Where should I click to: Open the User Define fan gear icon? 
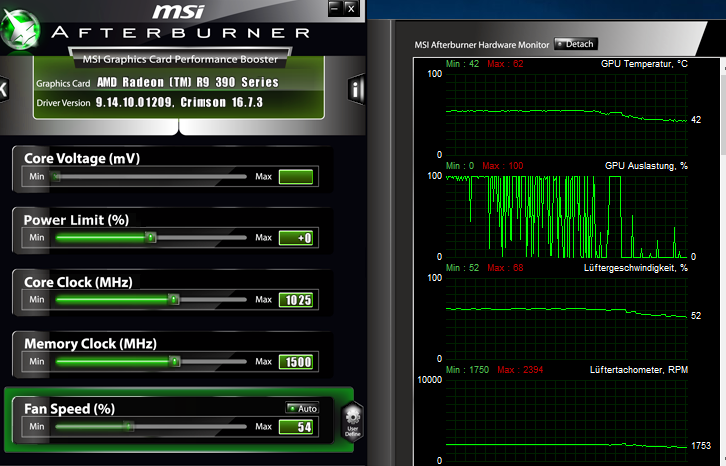(x=352, y=422)
